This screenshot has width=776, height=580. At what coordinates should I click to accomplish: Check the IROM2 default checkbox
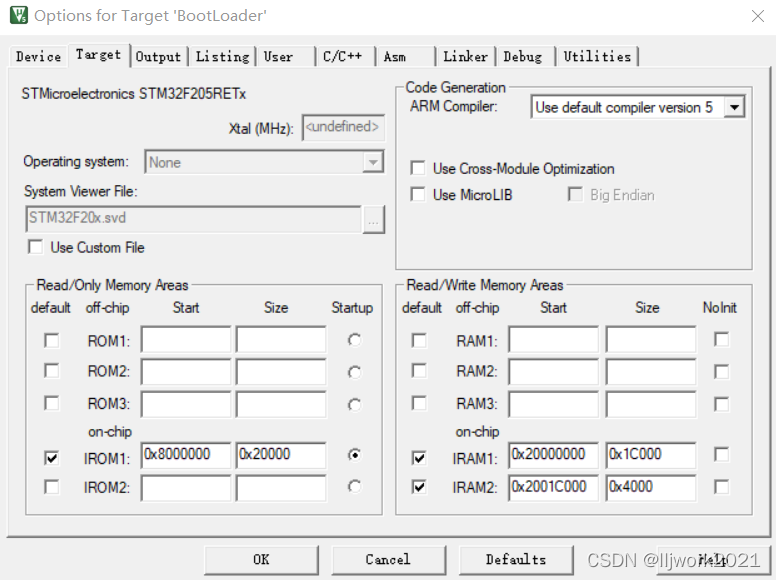point(51,487)
